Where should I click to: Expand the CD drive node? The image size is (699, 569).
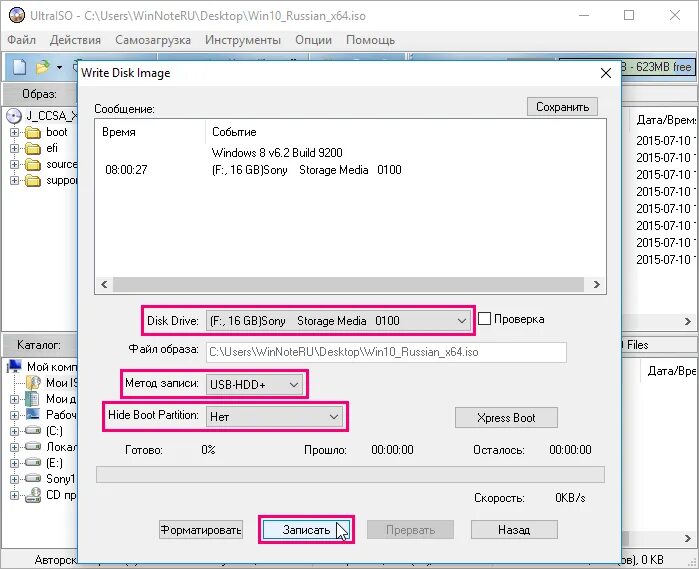coord(14,495)
